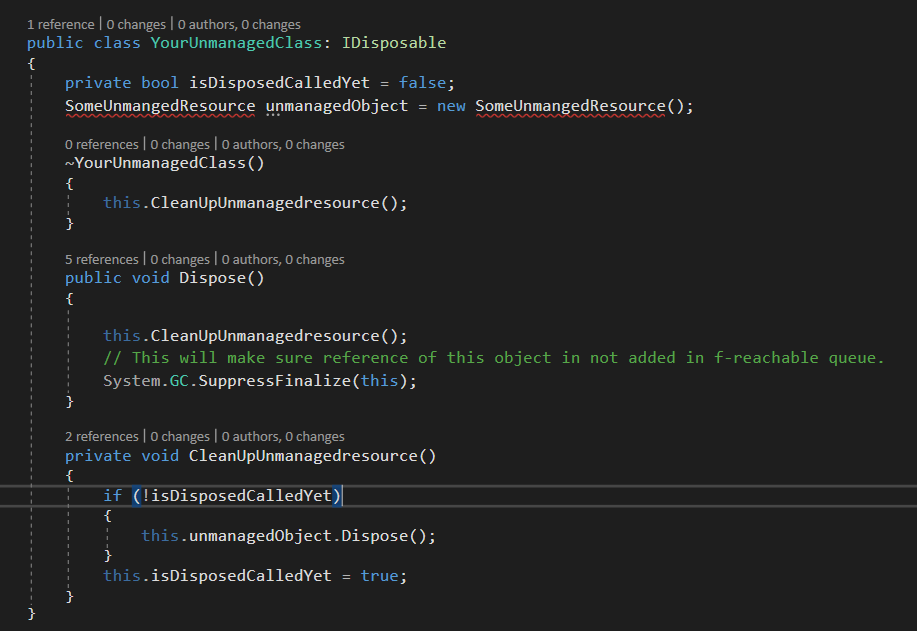This screenshot has width=917, height=631.
Task: Click unmanagedObject in this.unmanagedObject.Dispose()
Action: pyautogui.click(x=260, y=536)
